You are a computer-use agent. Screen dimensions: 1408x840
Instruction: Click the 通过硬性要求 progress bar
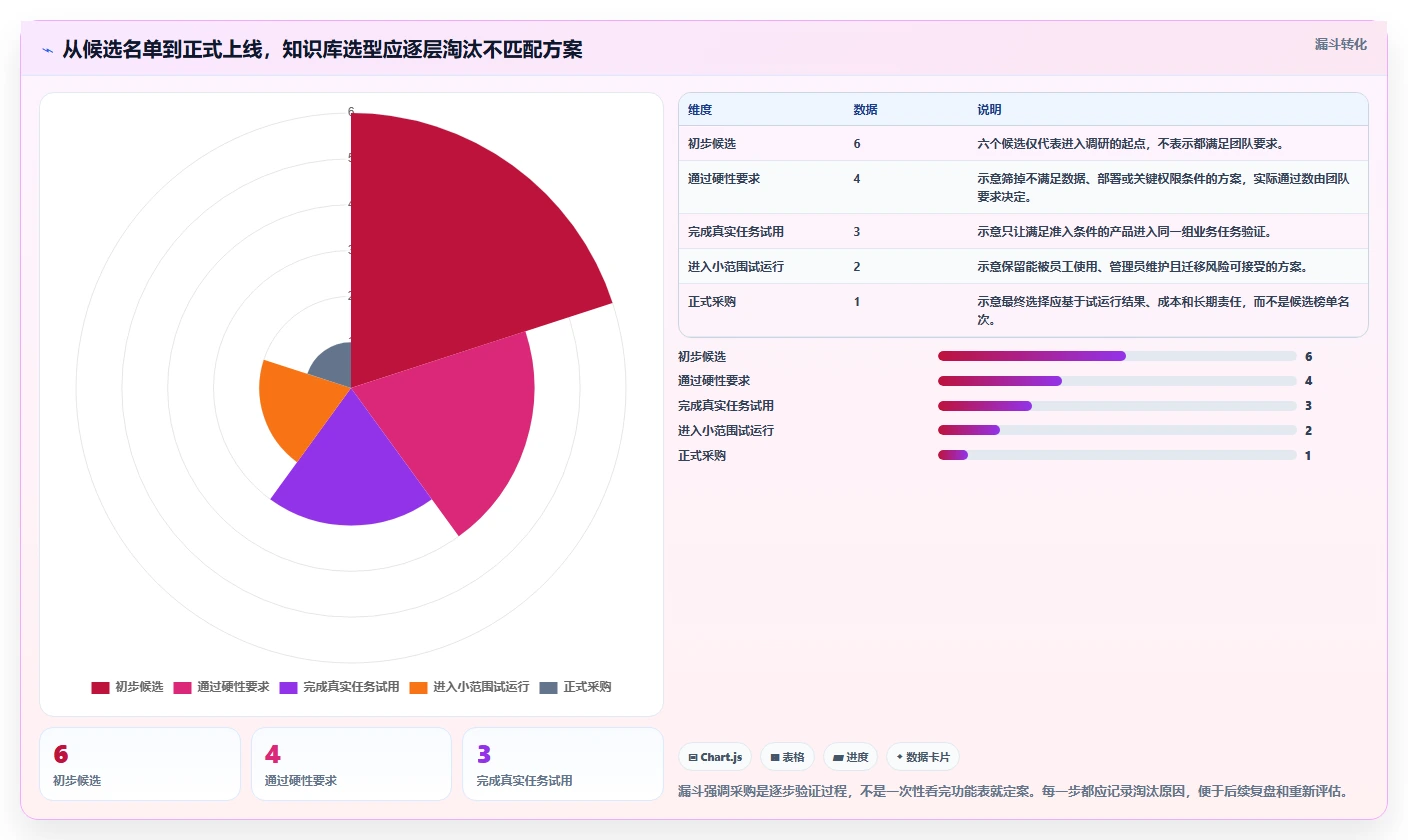click(1117, 381)
